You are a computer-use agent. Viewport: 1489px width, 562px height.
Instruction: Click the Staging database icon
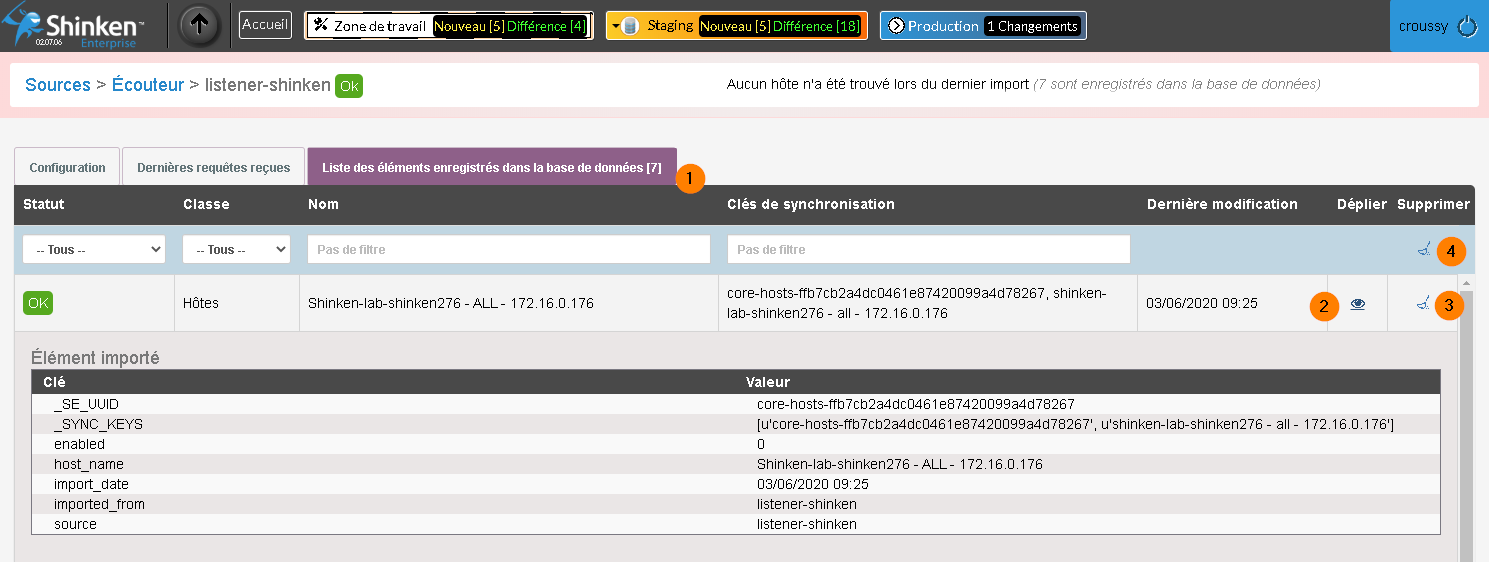(630, 26)
